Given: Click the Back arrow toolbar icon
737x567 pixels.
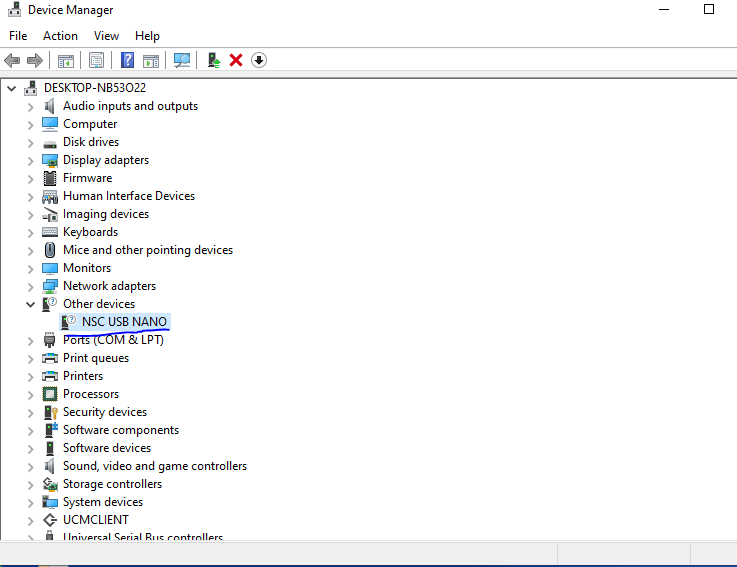Looking at the screenshot, I should click(x=12, y=60).
